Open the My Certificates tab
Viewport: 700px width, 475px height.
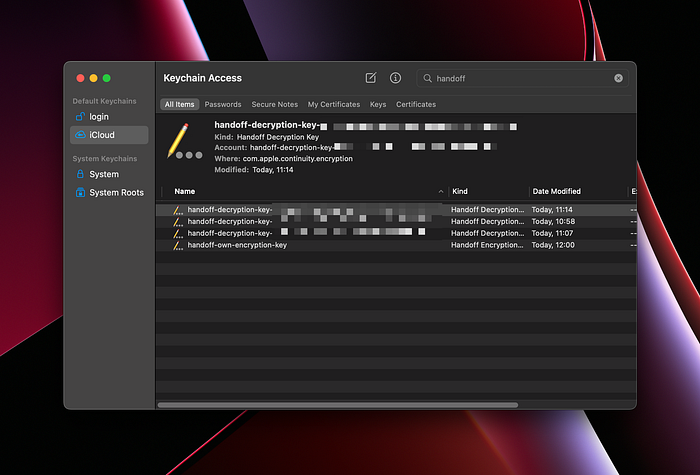(333, 104)
